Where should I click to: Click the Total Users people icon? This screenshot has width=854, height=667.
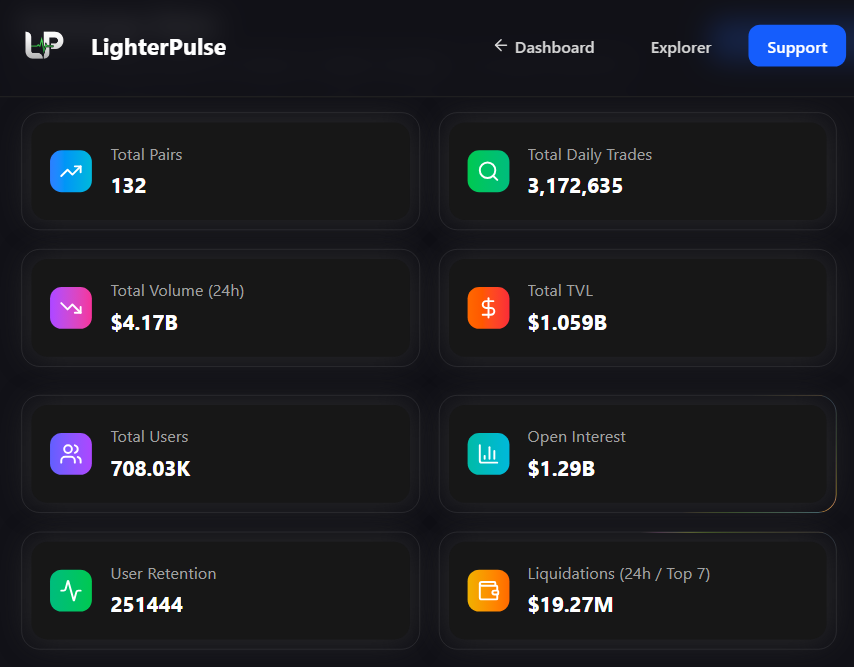click(71, 454)
